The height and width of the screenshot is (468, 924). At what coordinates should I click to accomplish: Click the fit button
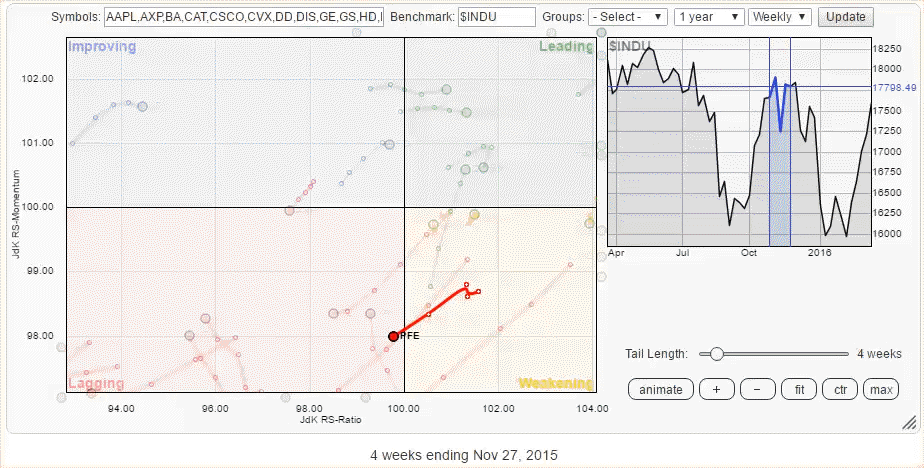click(x=798, y=389)
